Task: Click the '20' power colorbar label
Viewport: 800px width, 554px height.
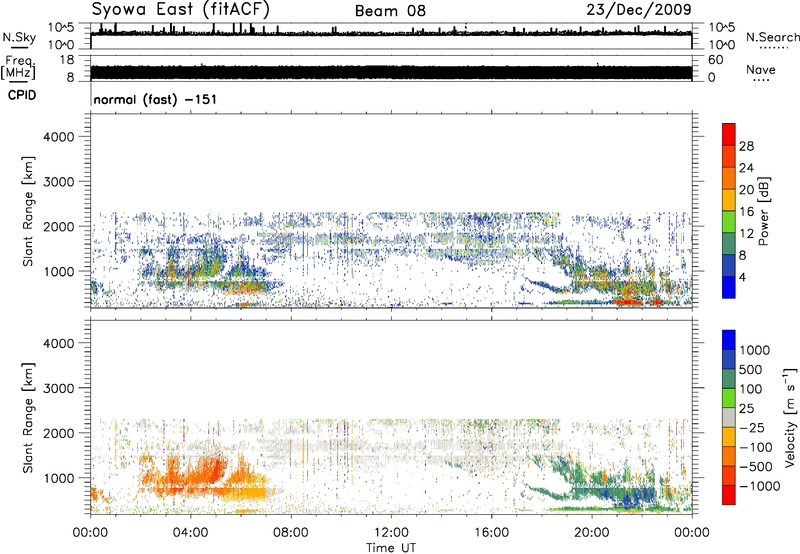Action: pos(746,190)
